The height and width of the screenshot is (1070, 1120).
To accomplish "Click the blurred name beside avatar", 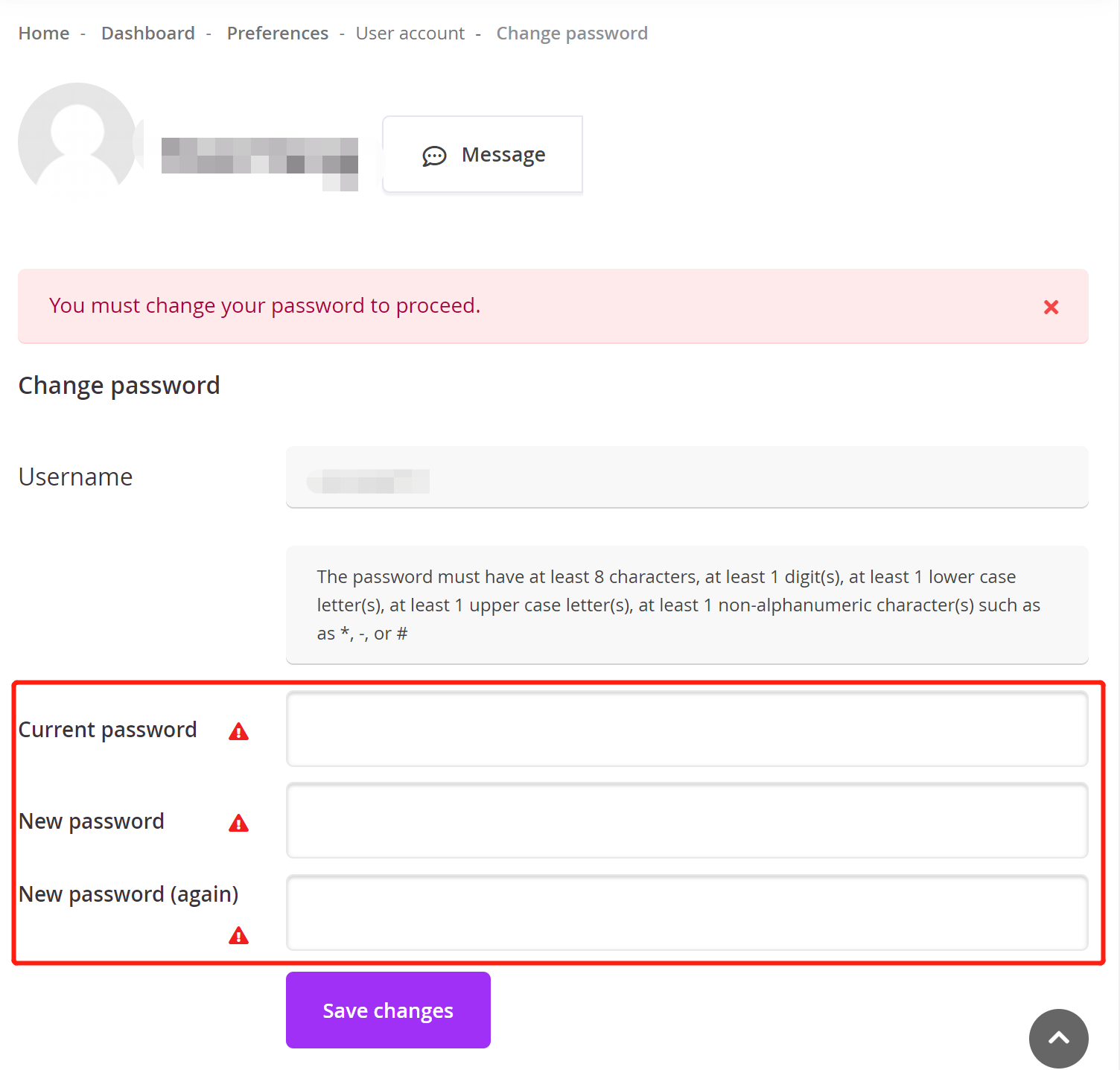I will pyautogui.click(x=260, y=165).
